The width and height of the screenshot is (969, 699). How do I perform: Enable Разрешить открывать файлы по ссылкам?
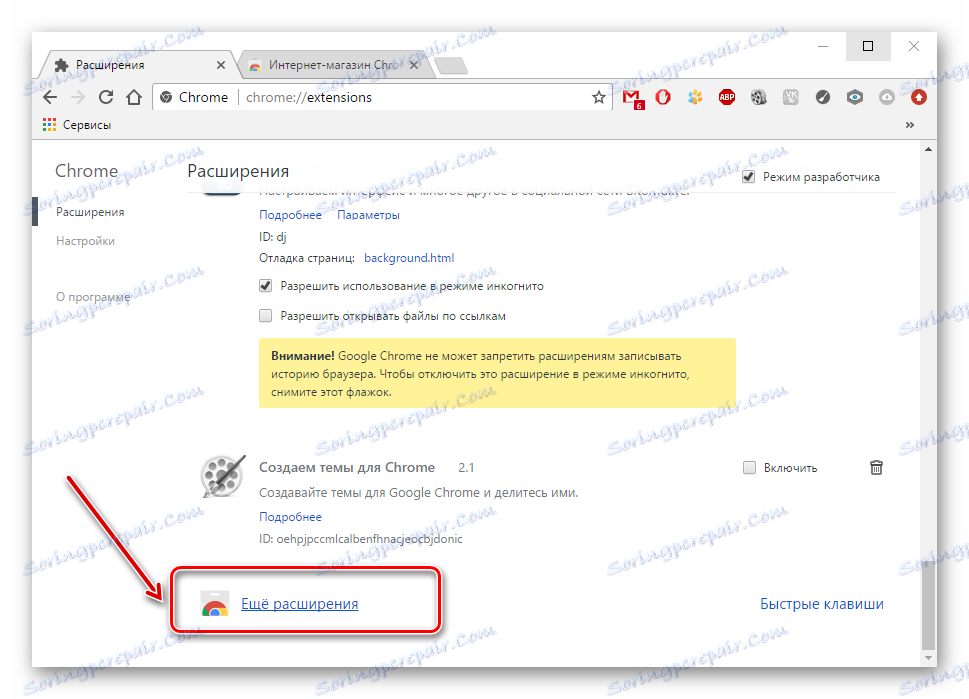pyautogui.click(x=266, y=316)
